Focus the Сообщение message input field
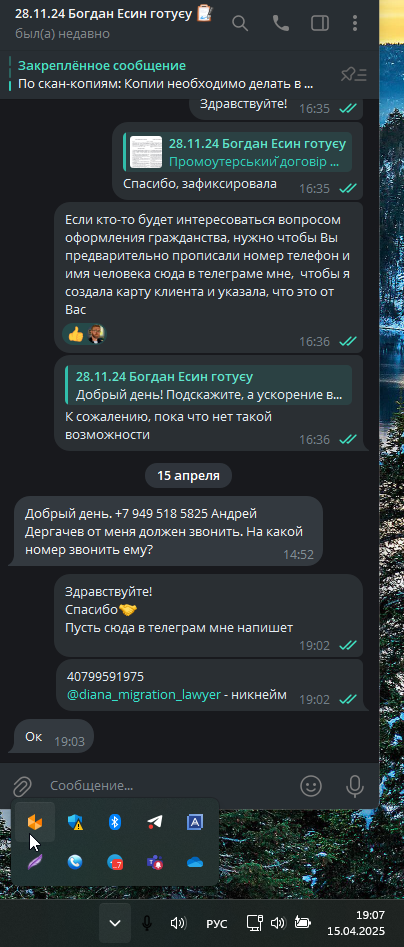Image resolution: width=404 pixels, height=947 pixels. 169,786
